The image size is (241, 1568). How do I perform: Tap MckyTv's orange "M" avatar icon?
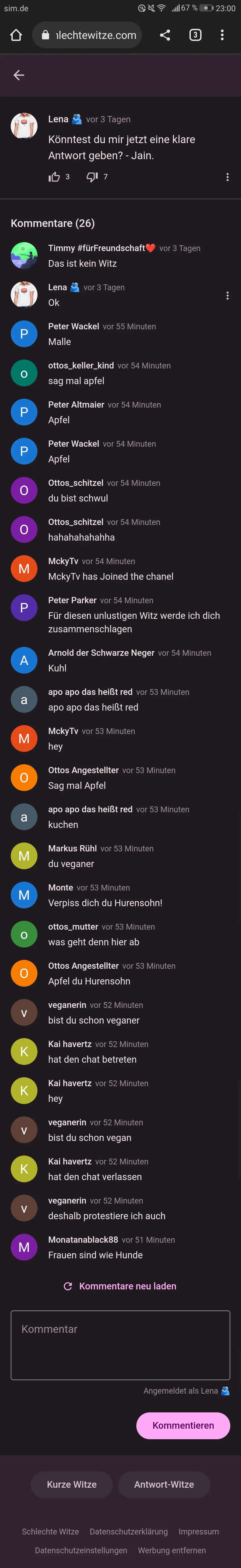click(24, 569)
